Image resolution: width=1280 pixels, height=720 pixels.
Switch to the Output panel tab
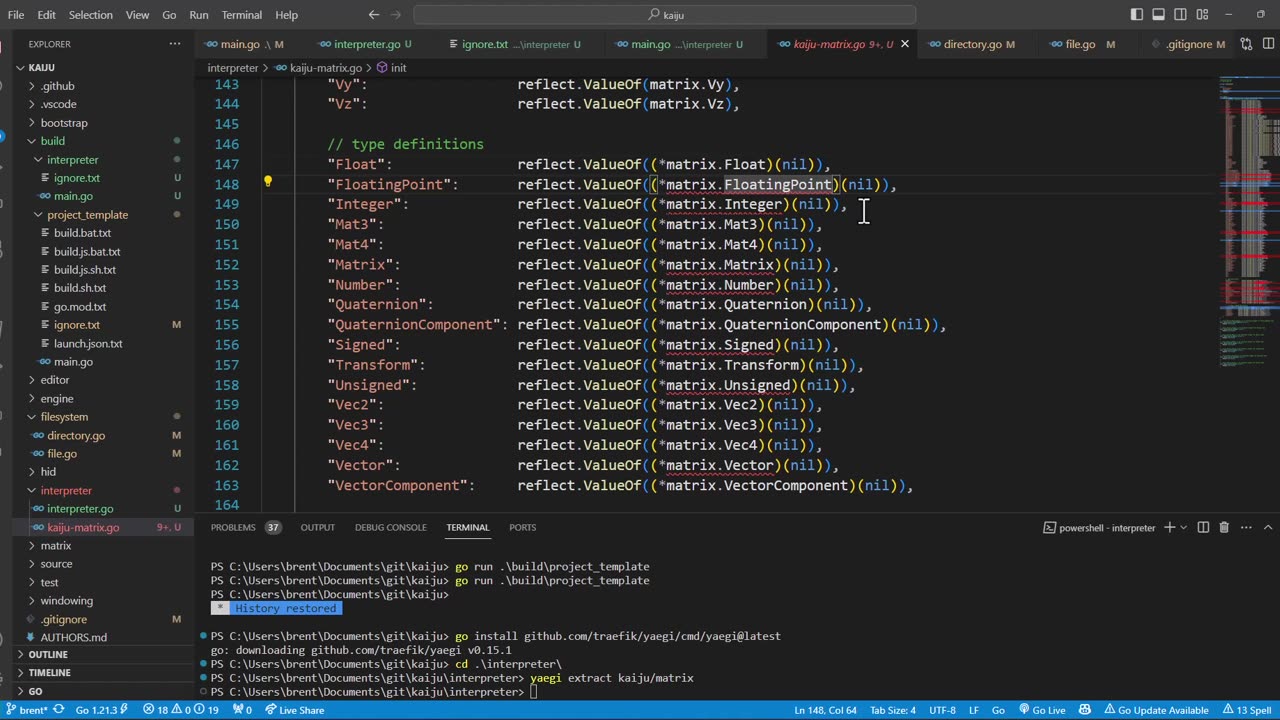(318, 527)
